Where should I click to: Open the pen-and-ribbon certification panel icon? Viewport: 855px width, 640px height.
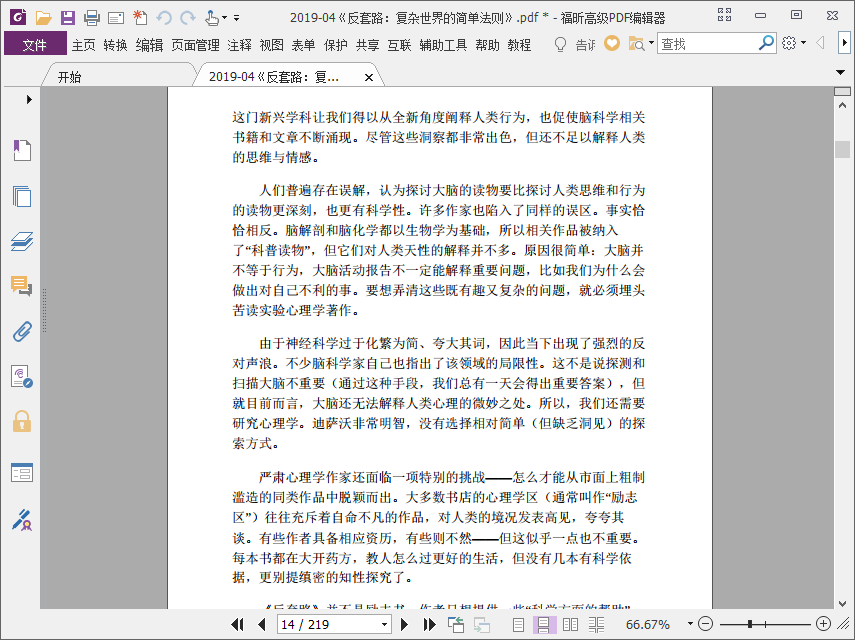[x=22, y=520]
